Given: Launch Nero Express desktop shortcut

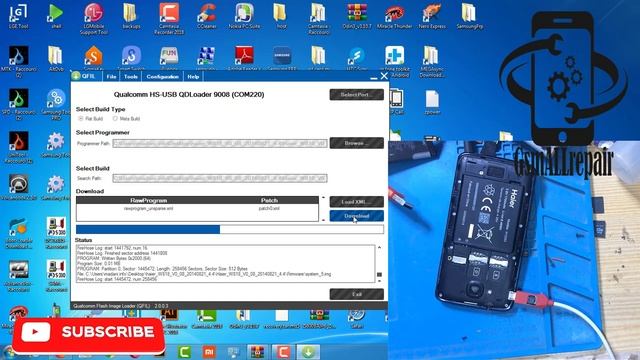Looking at the screenshot, I should (432, 16).
